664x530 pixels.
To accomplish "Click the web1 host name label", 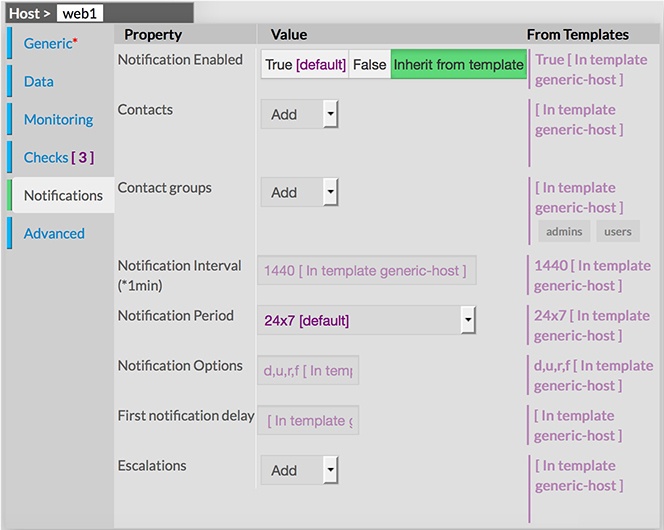I will [79, 14].
